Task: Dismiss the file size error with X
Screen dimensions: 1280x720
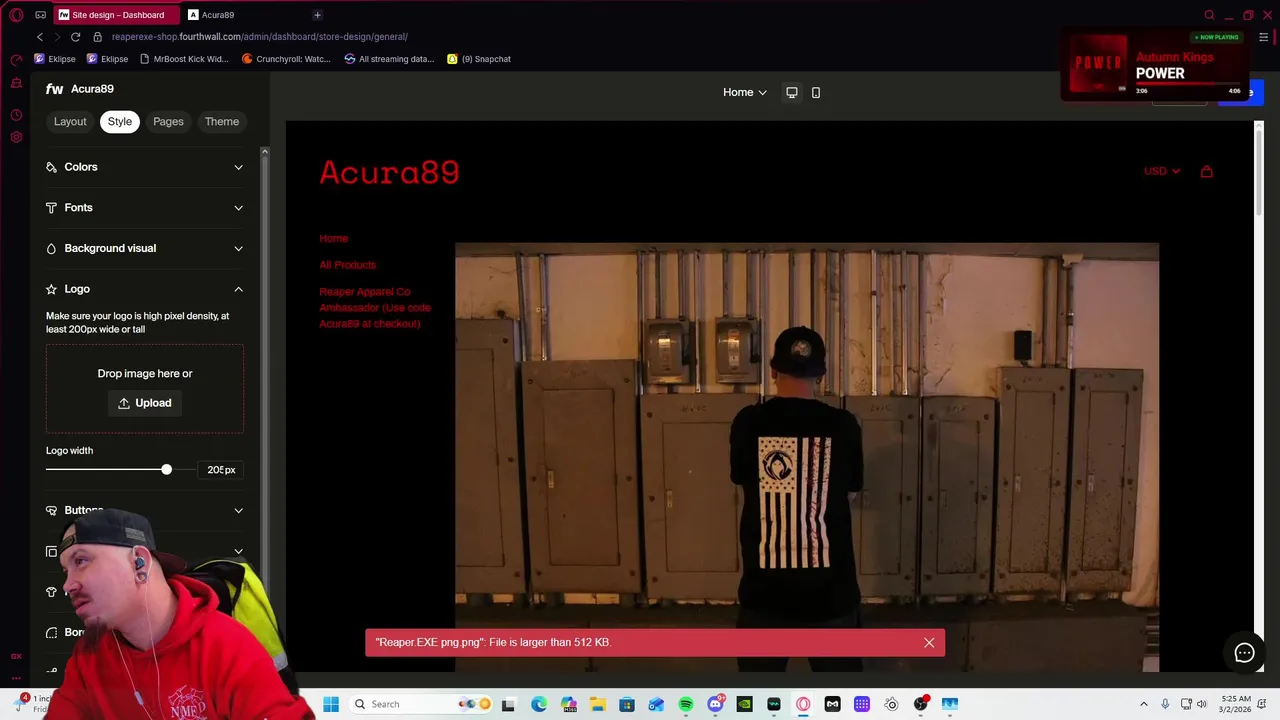Action: pyautogui.click(x=929, y=643)
